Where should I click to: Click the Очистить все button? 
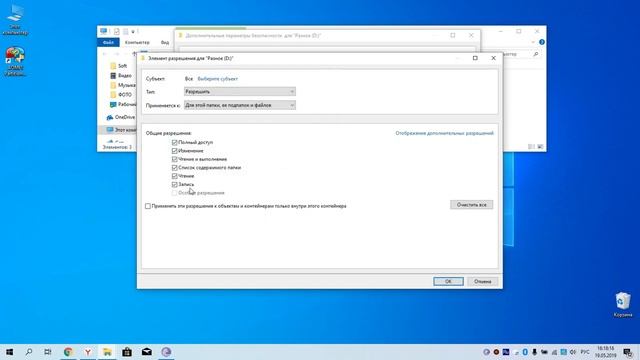[471, 204]
